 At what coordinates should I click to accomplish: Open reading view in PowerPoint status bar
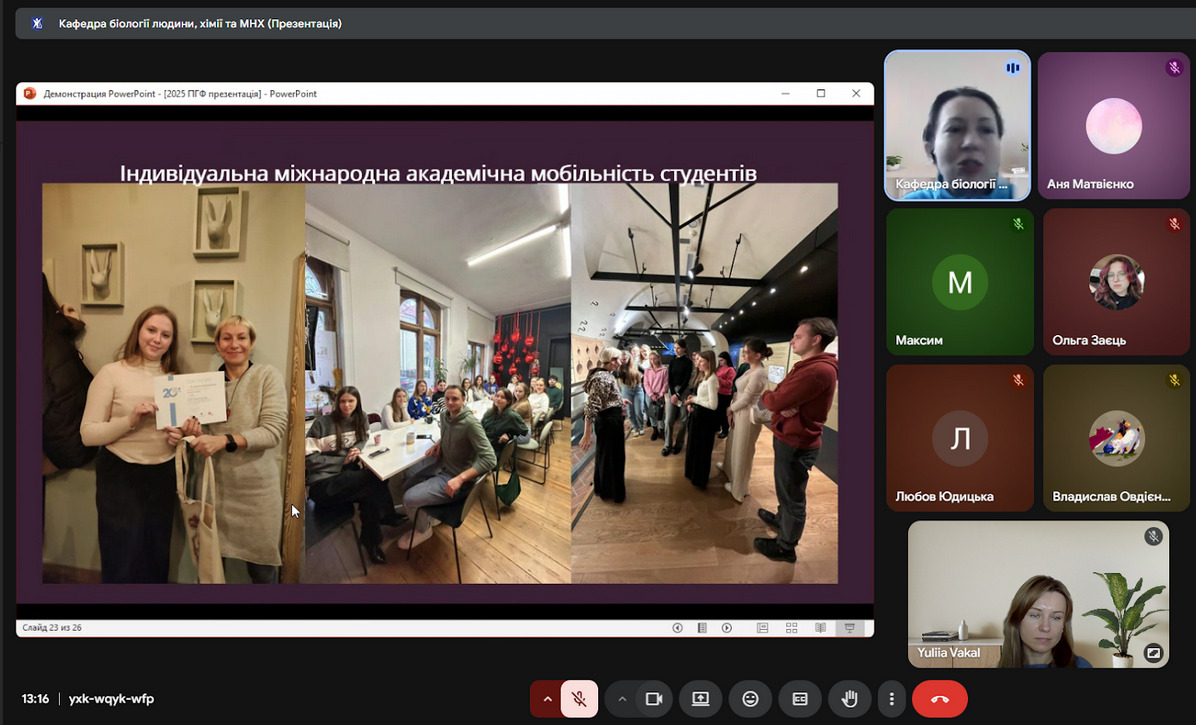pos(820,628)
